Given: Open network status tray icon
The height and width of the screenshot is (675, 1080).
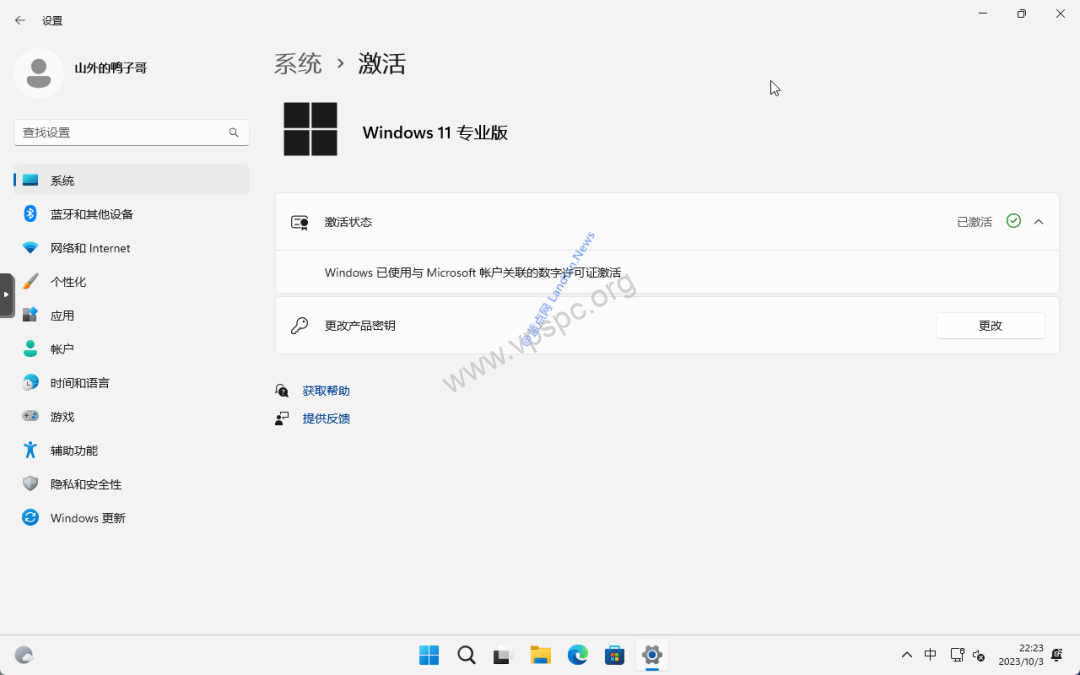Looking at the screenshot, I should [x=957, y=654].
